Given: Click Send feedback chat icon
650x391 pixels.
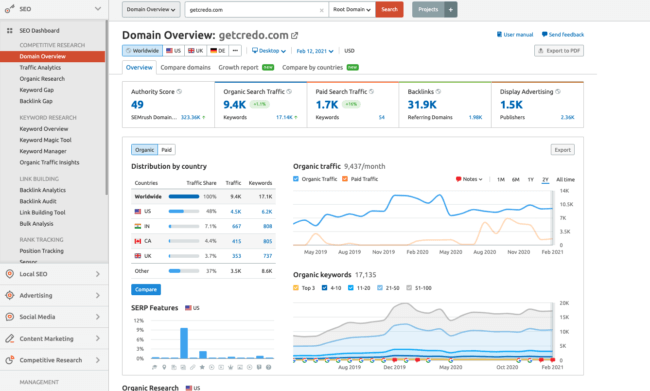Looking at the screenshot, I should pyautogui.click(x=544, y=34).
